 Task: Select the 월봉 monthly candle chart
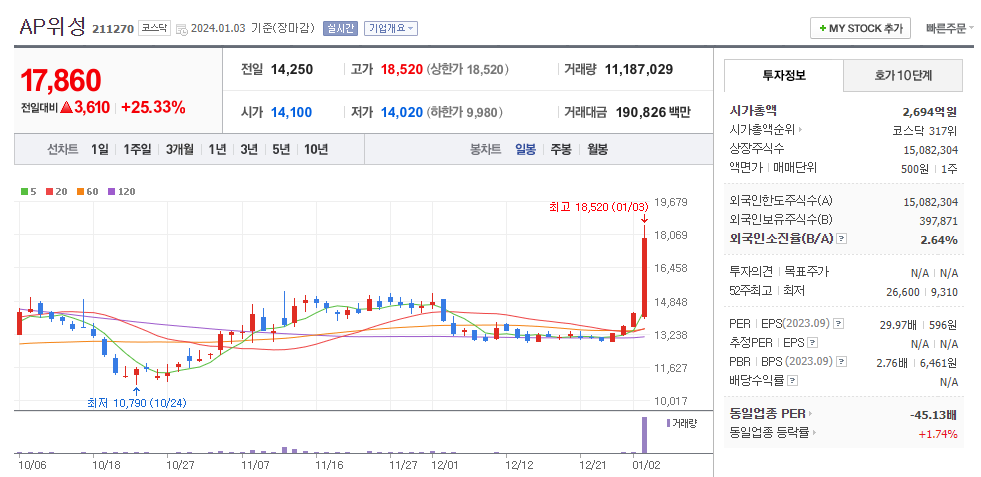click(597, 150)
